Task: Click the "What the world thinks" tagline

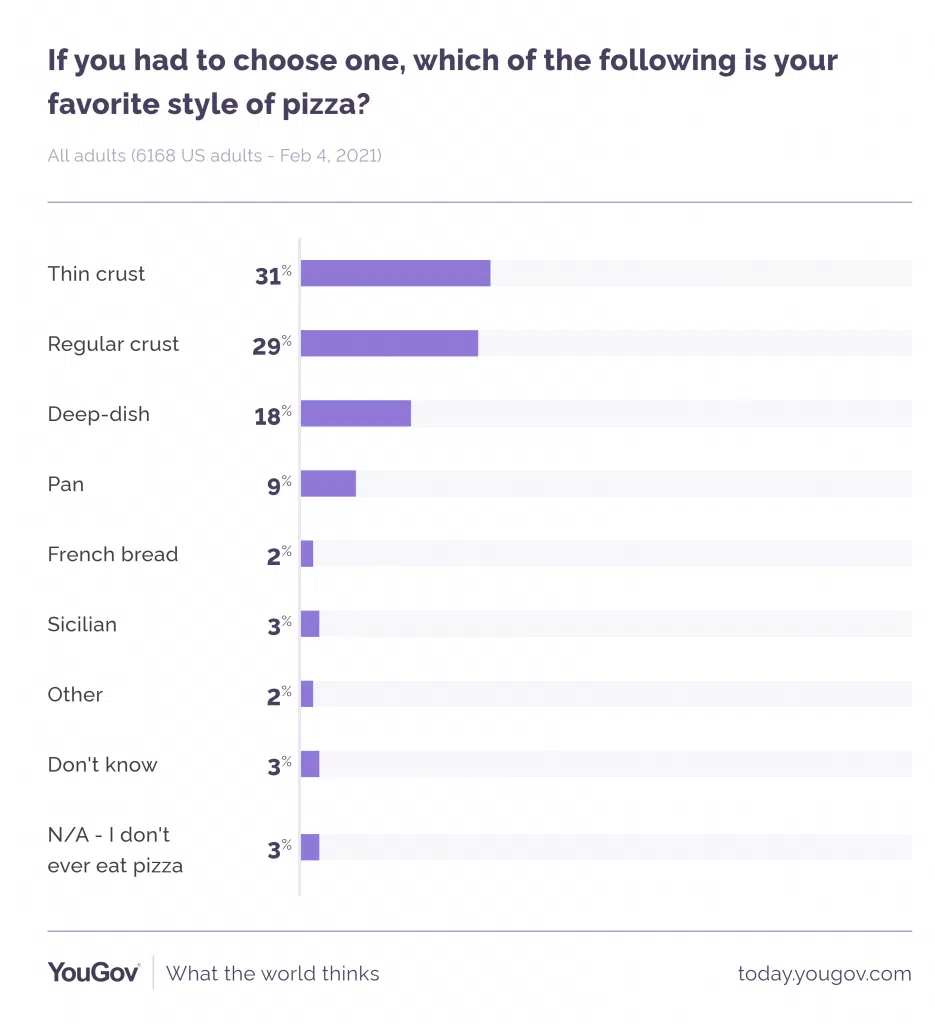Action: pos(273,973)
